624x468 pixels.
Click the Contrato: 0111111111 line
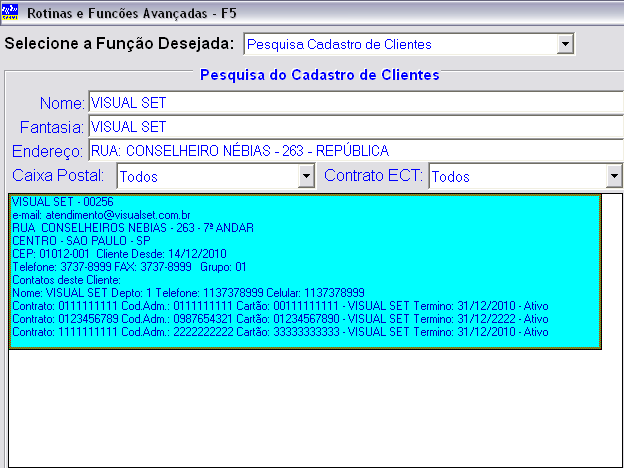[x=280, y=306]
